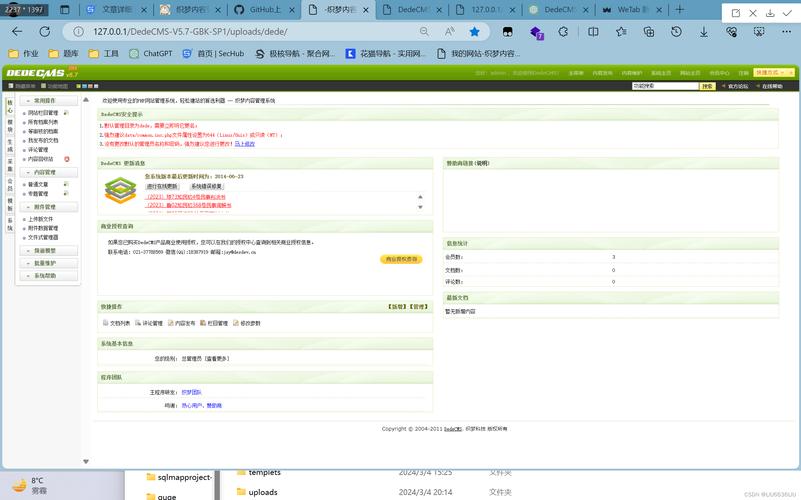The width and height of the screenshot is (801, 500).
Task: Open the browser downloads arrow icon
Action: pyautogui.click(x=704, y=32)
